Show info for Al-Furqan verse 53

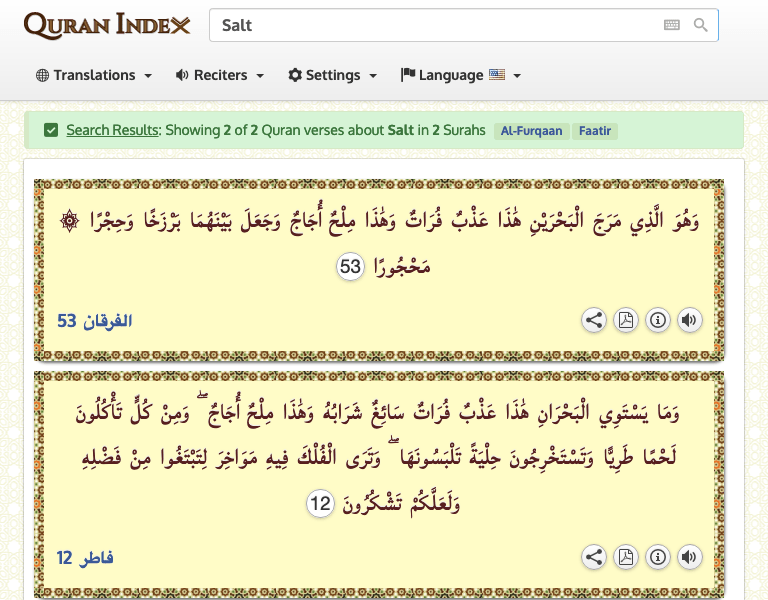click(x=658, y=320)
